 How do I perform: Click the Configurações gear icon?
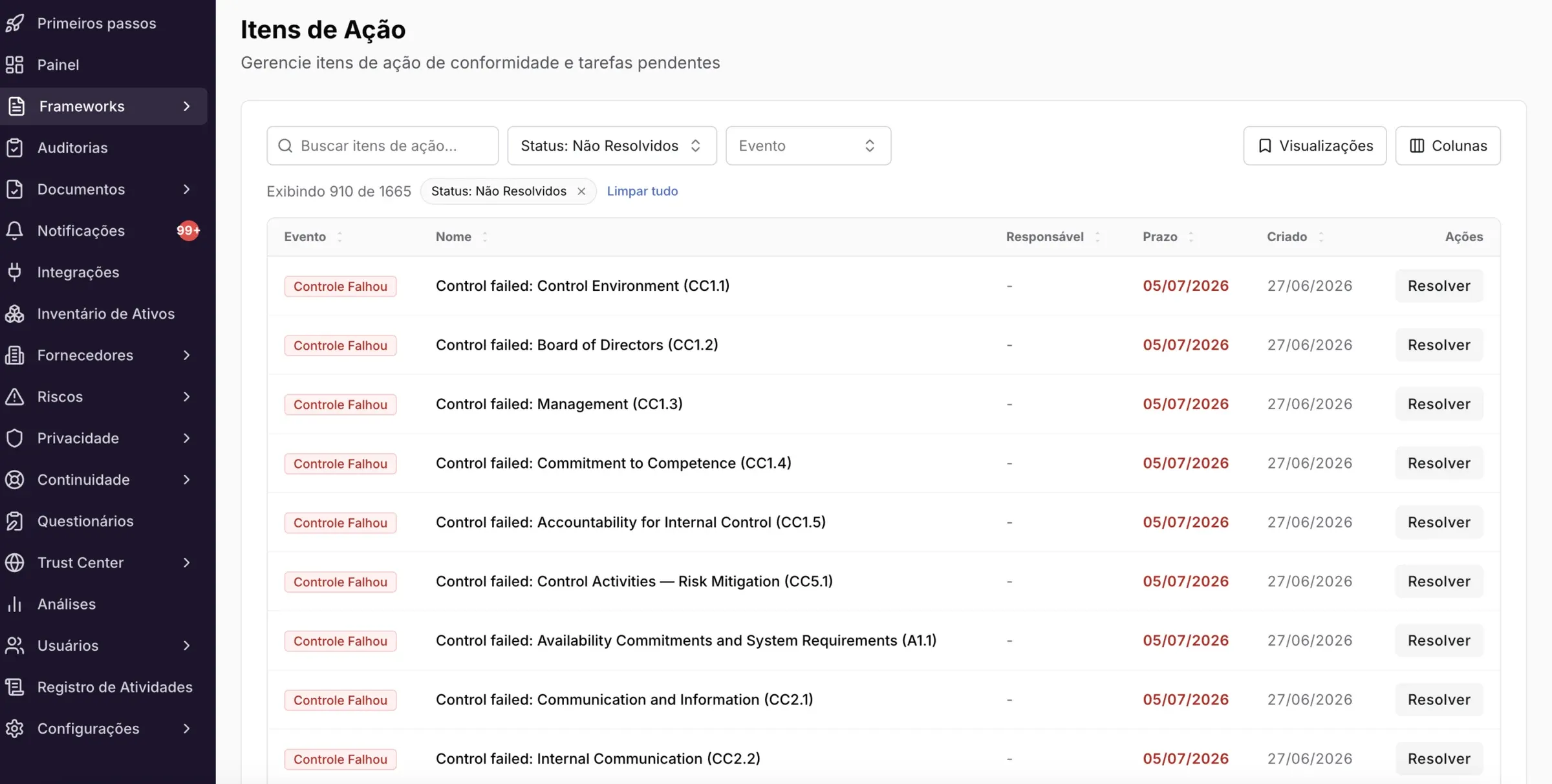tap(15, 728)
